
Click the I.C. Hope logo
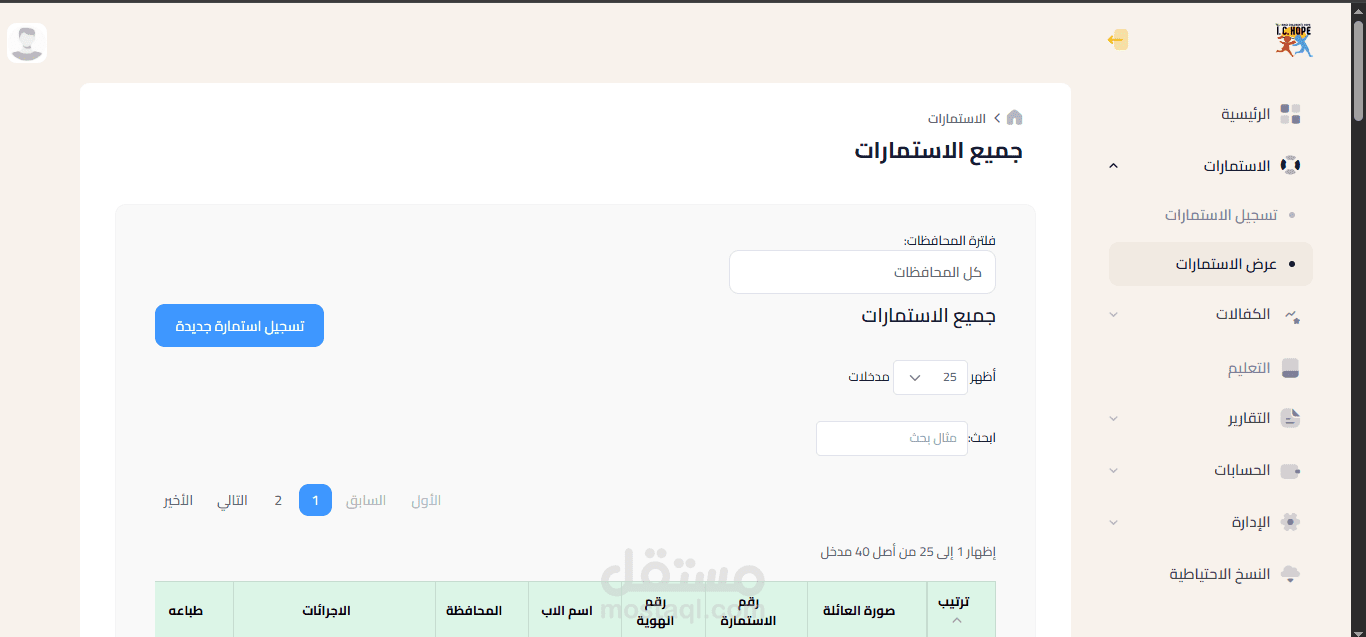point(1293,40)
